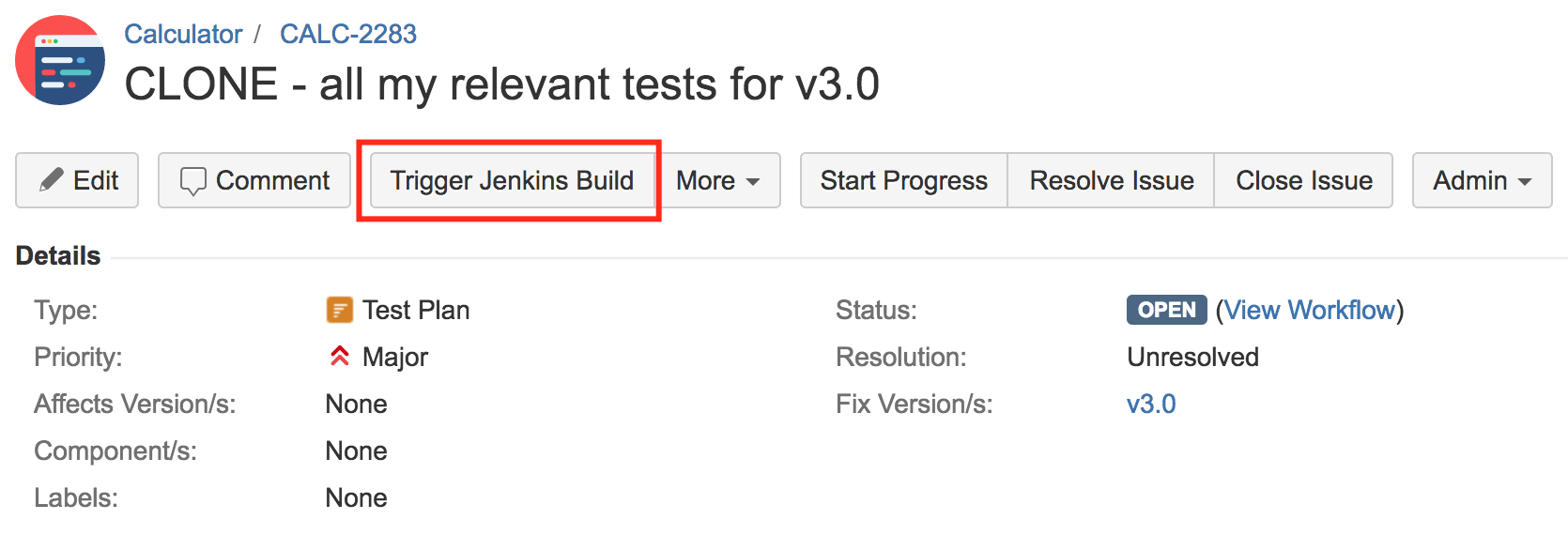Screen dimensions: 1568x535
Task: Expand the Admin dropdown
Action: coord(1482,180)
